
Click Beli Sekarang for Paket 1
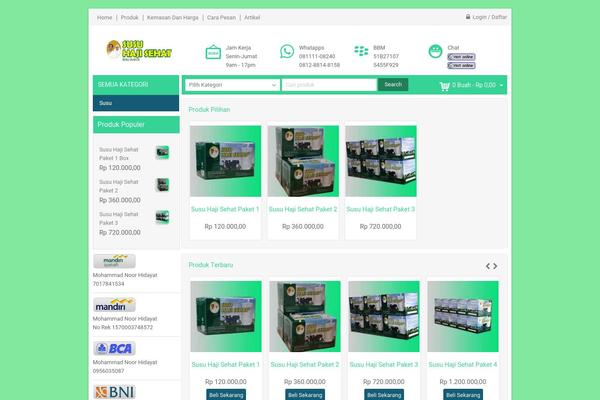tap(226, 395)
